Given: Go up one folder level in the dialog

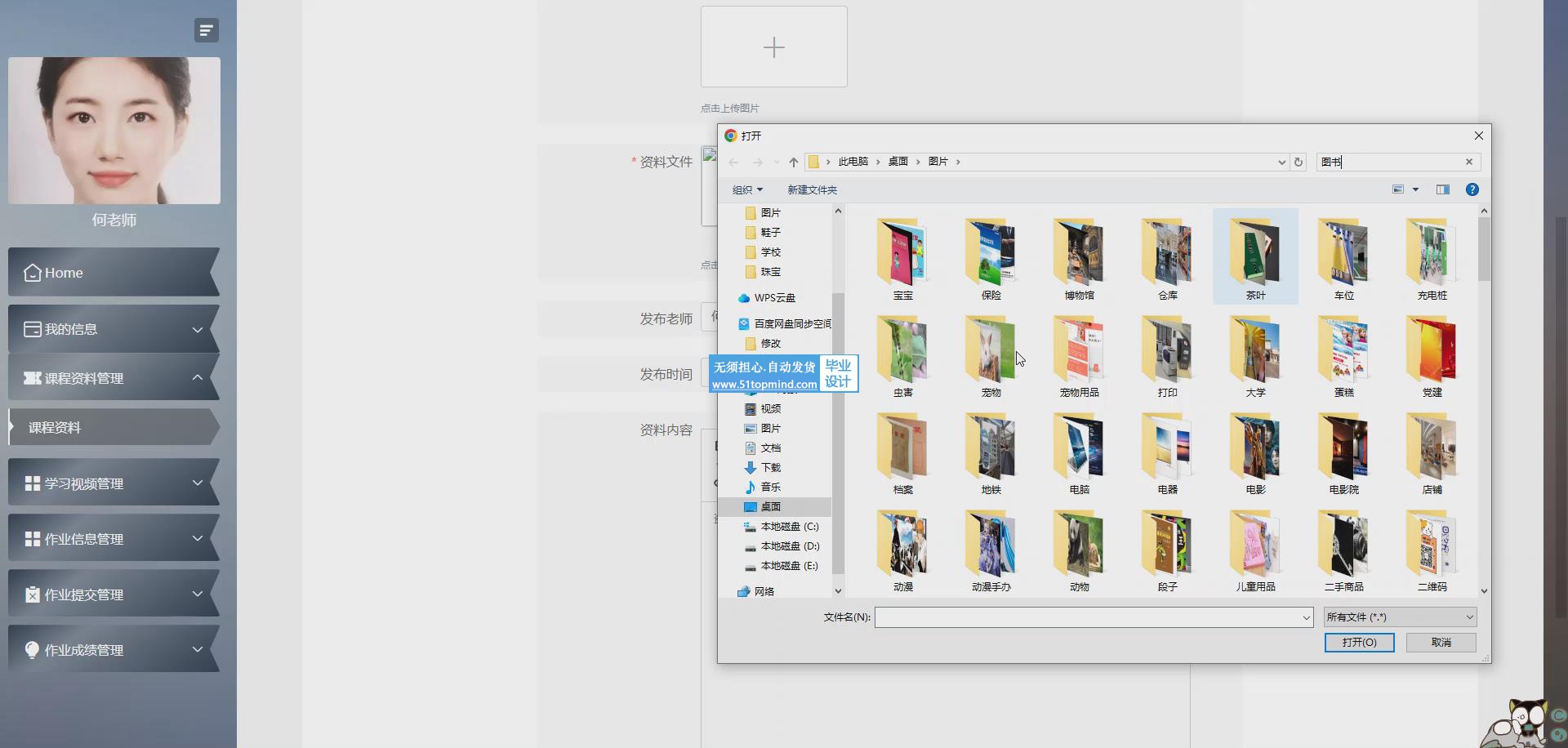Looking at the screenshot, I should point(793,162).
